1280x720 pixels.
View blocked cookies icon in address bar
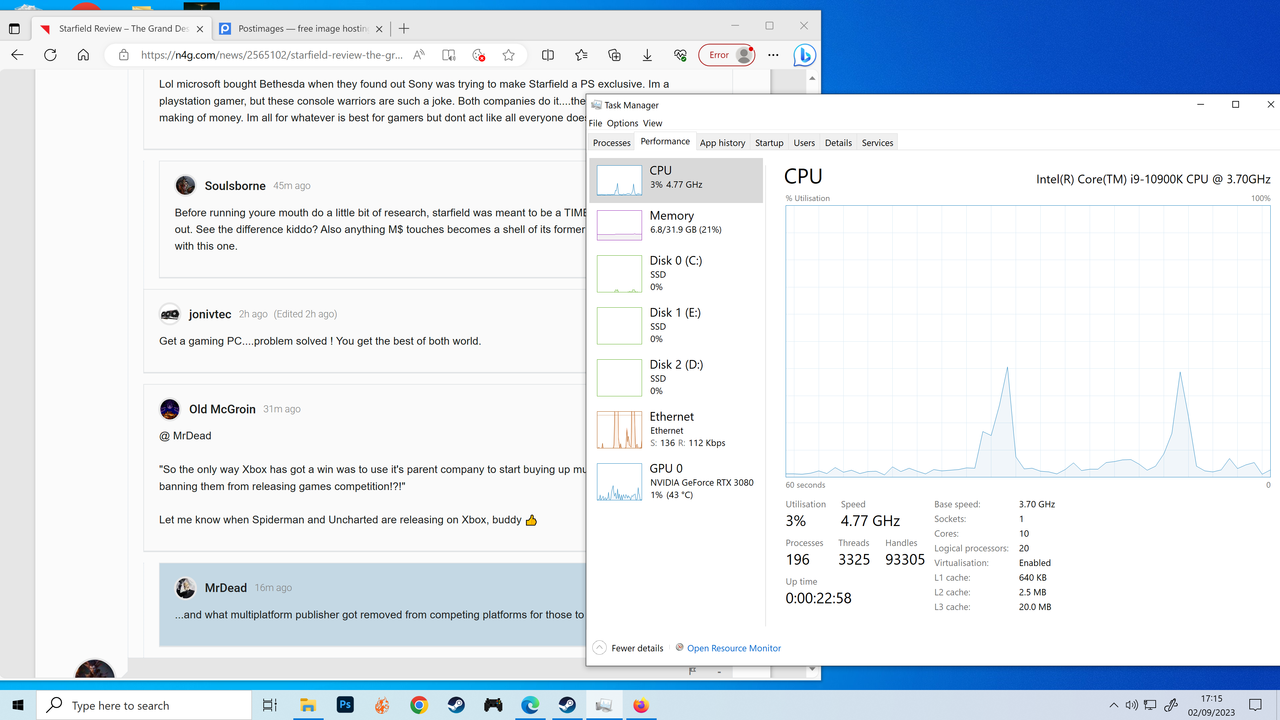(x=477, y=55)
